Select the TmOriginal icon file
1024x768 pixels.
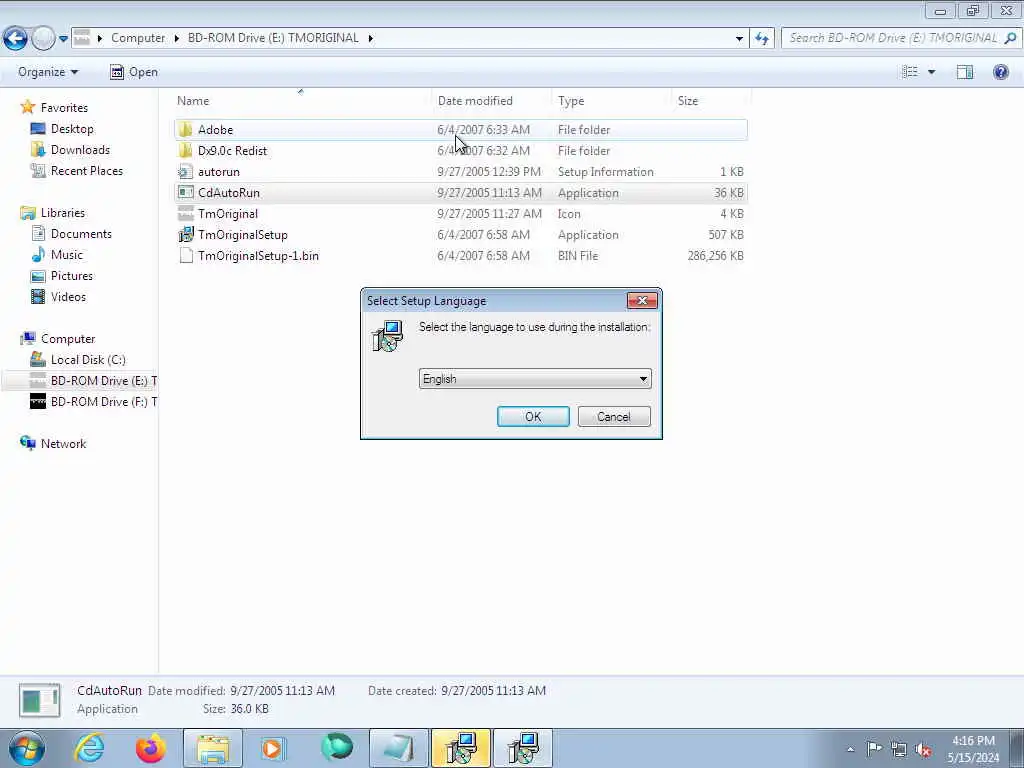461,214
